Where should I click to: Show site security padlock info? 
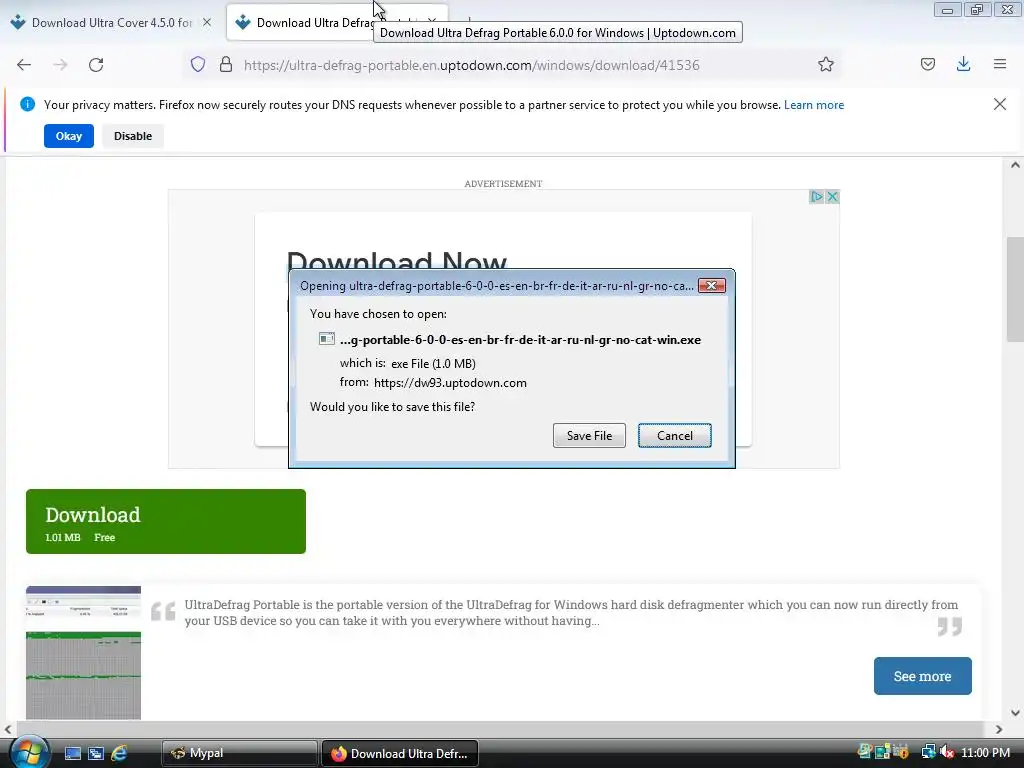[226, 65]
